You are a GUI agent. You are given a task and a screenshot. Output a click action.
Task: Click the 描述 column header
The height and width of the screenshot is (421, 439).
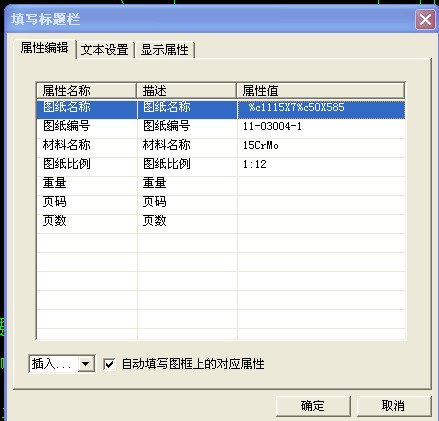tap(186, 90)
